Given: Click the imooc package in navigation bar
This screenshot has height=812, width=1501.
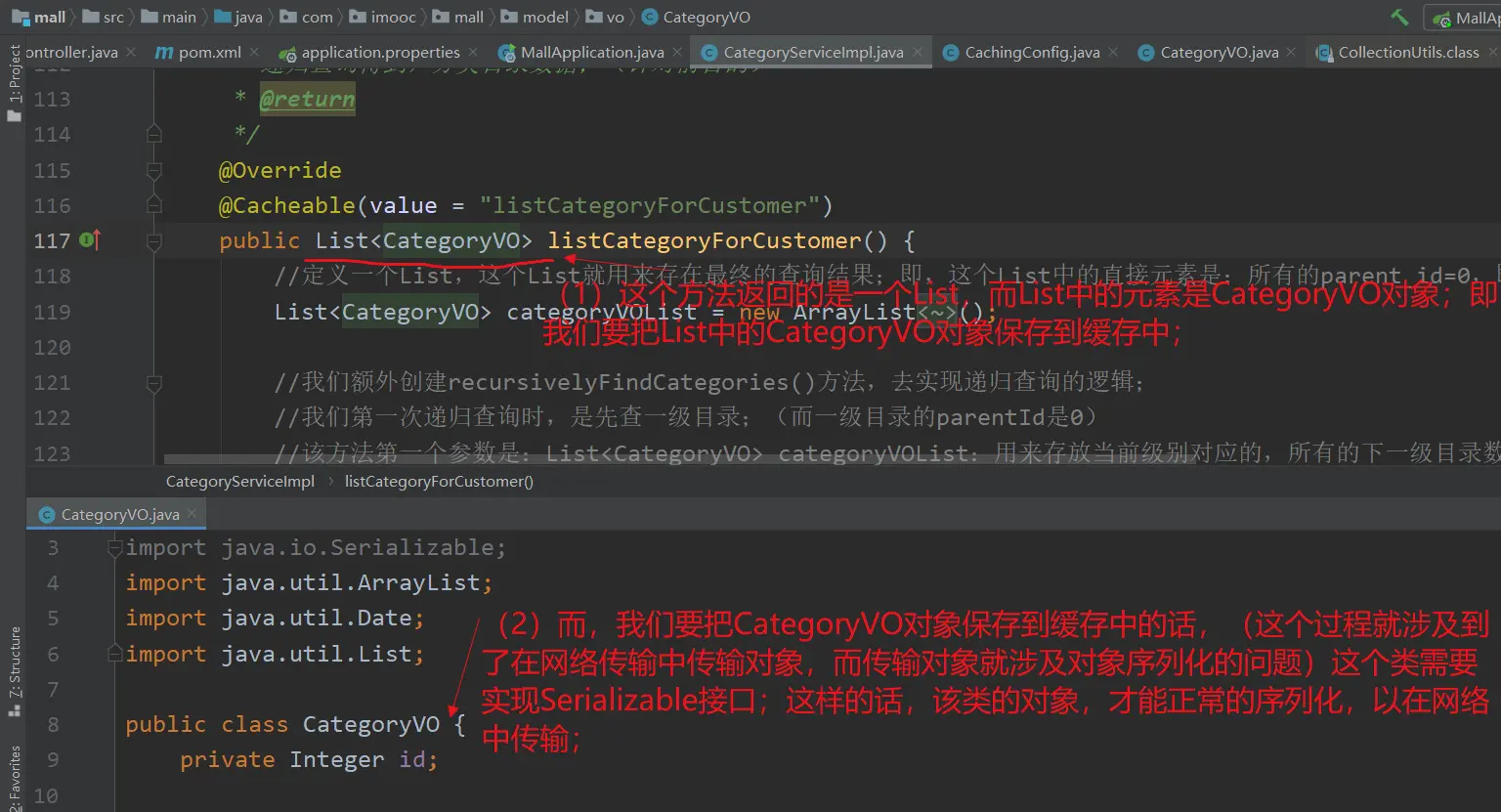Looking at the screenshot, I should (x=382, y=17).
